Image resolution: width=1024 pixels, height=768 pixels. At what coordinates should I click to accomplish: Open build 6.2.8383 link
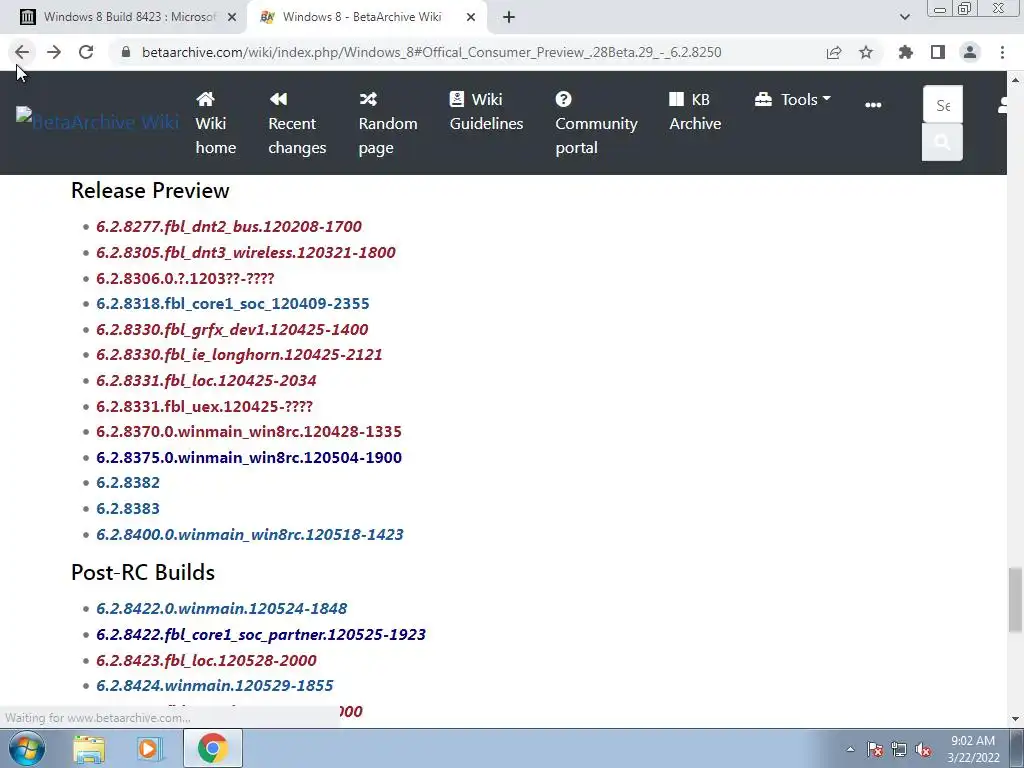click(128, 509)
